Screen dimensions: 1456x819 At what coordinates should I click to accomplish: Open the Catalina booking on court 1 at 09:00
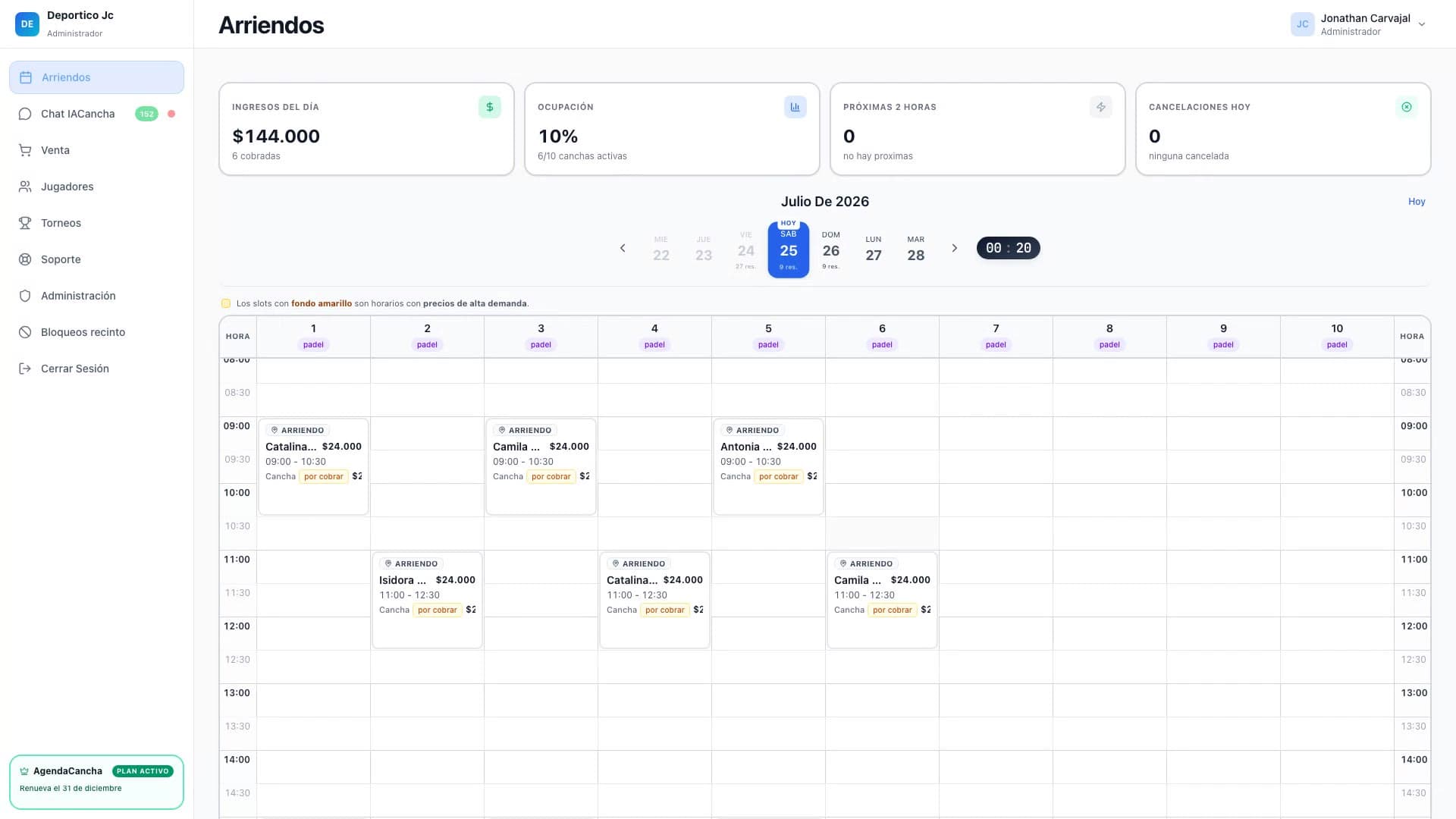[313, 466]
